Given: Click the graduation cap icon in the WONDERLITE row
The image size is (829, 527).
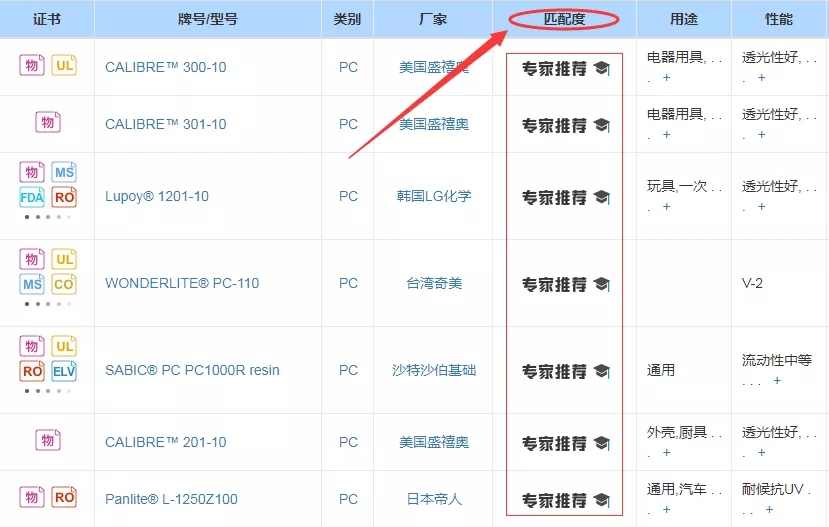Looking at the screenshot, I should pos(601,284).
